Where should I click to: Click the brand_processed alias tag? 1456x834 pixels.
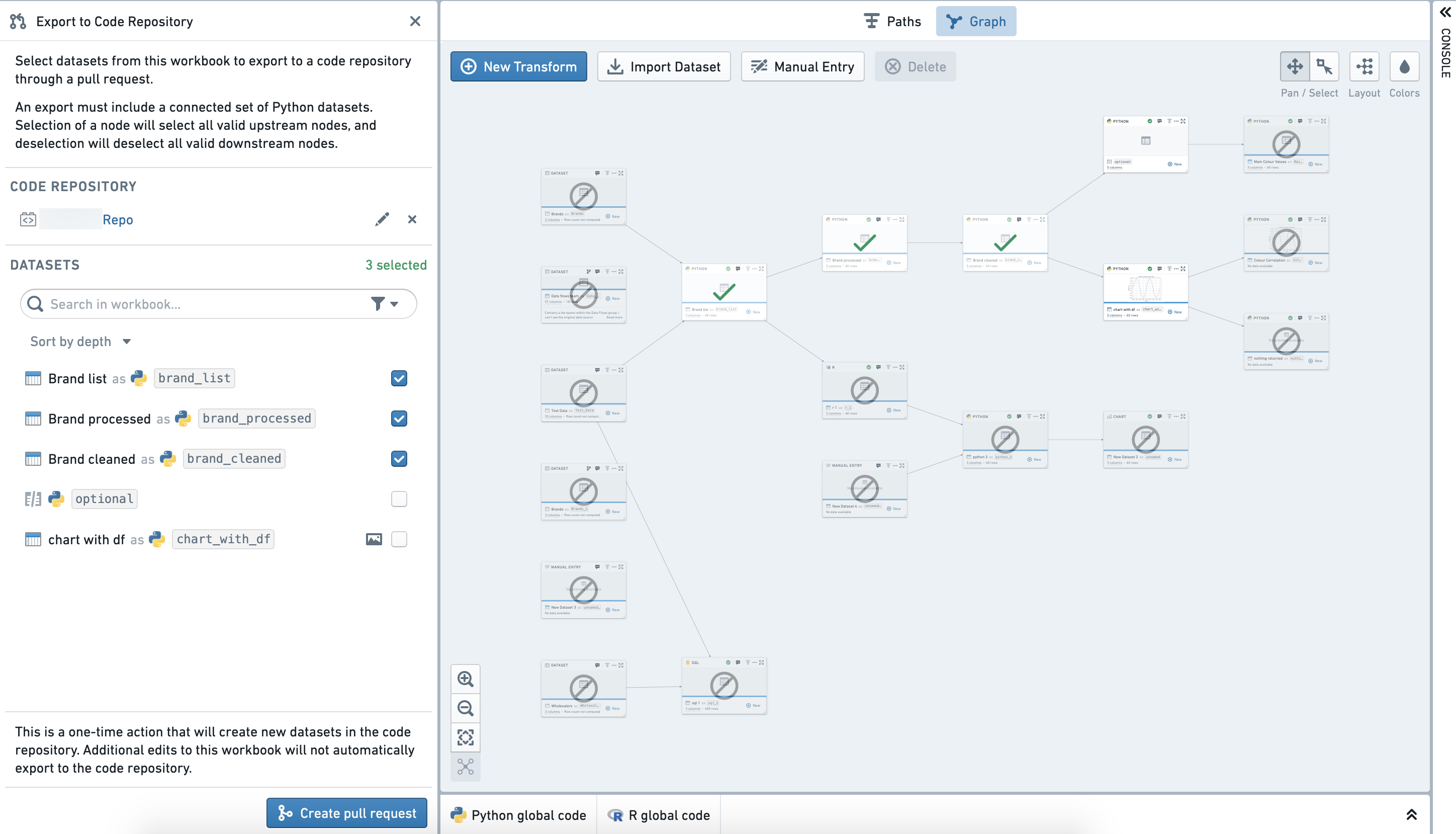(x=257, y=418)
